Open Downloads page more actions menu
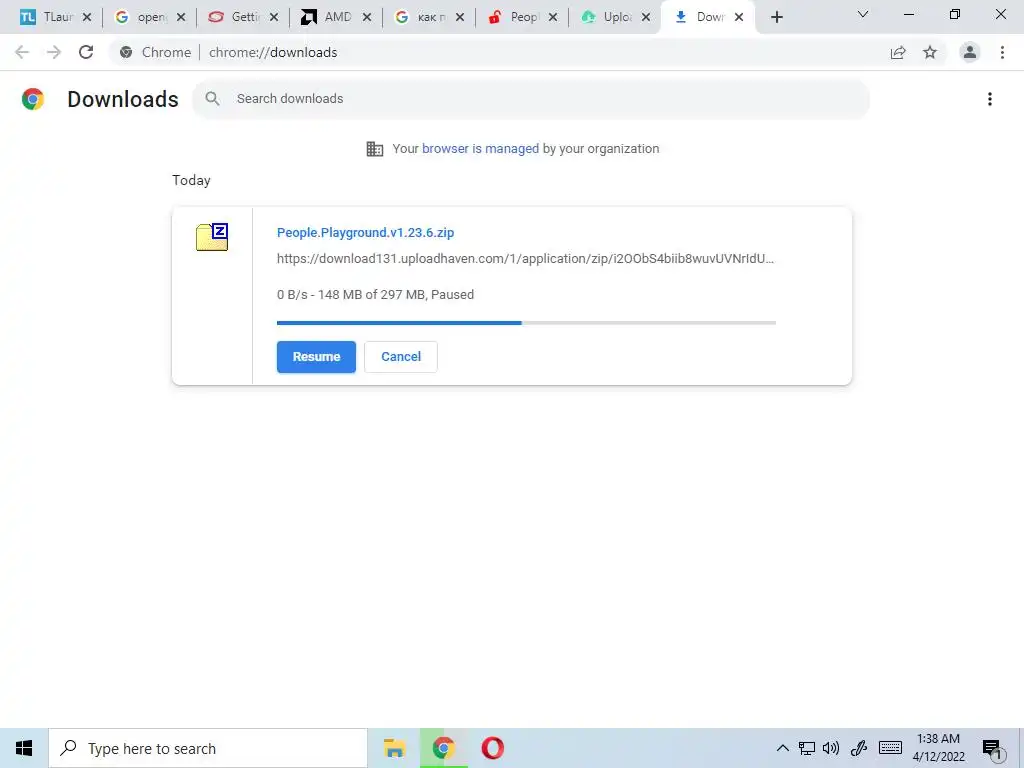This screenshot has width=1024, height=768. tap(989, 99)
